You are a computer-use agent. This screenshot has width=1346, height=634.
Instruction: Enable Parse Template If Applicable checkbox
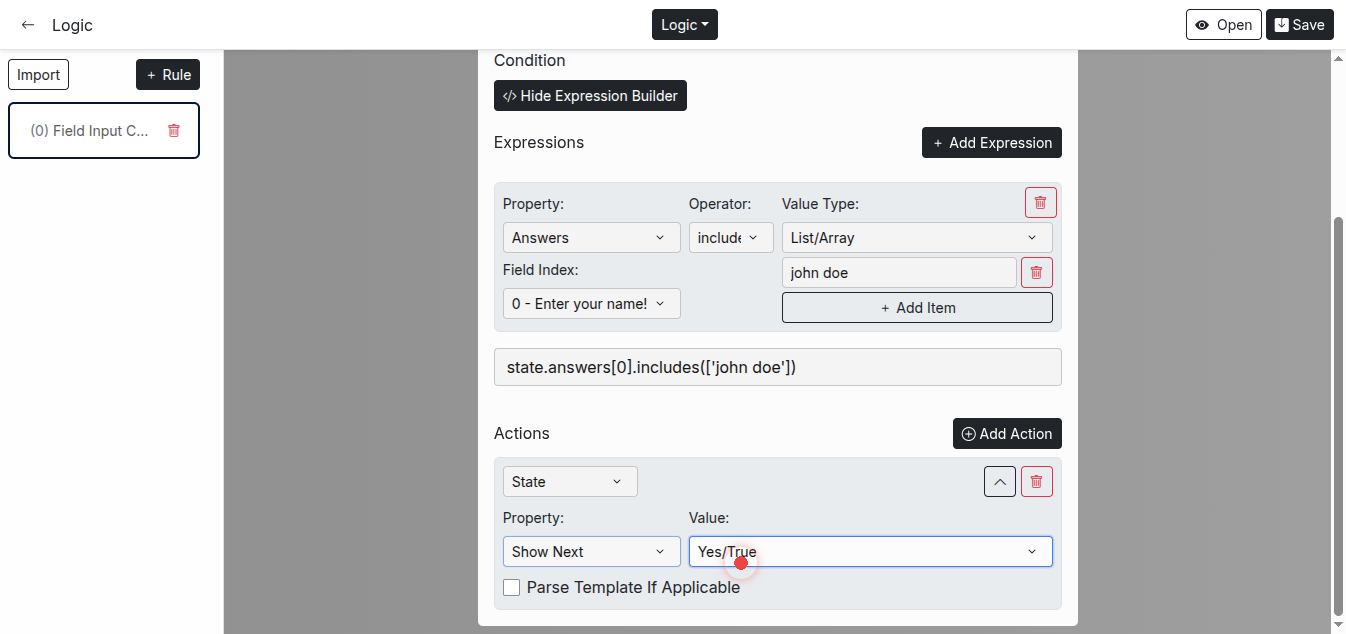coord(511,588)
